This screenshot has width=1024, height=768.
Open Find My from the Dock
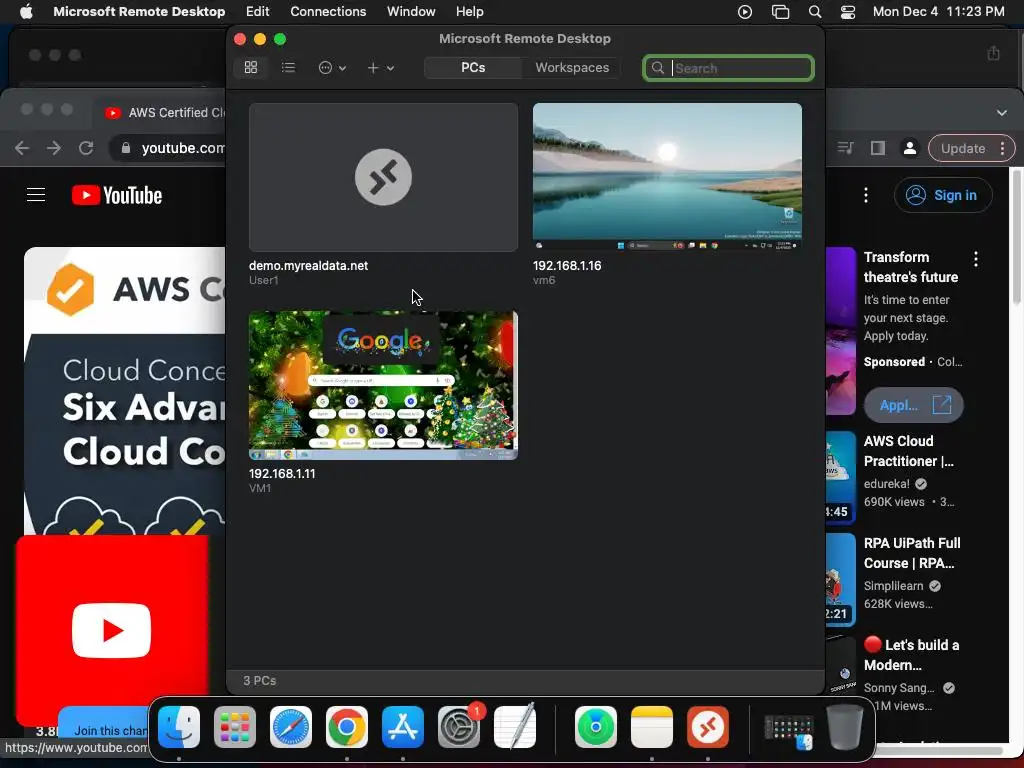596,727
